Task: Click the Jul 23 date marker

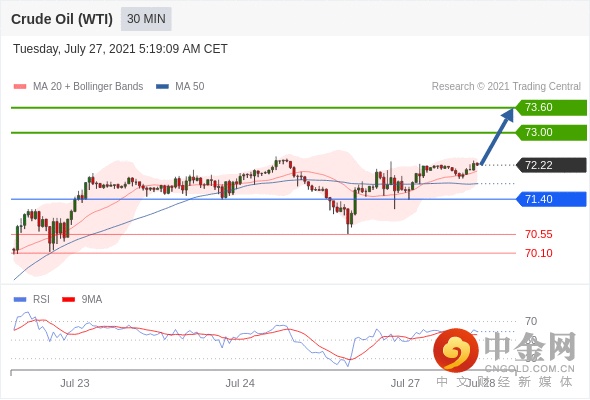Action: pos(75,383)
